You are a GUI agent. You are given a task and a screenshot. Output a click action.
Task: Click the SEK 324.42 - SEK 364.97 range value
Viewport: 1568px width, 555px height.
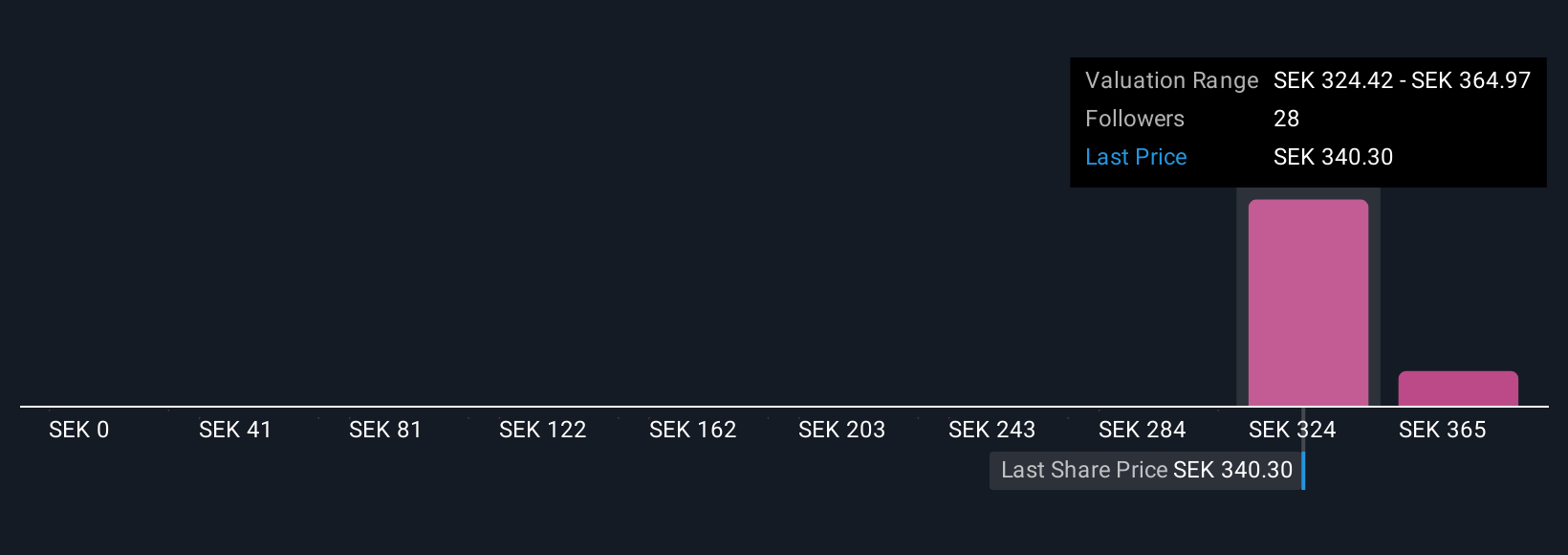[x=1402, y=80]
